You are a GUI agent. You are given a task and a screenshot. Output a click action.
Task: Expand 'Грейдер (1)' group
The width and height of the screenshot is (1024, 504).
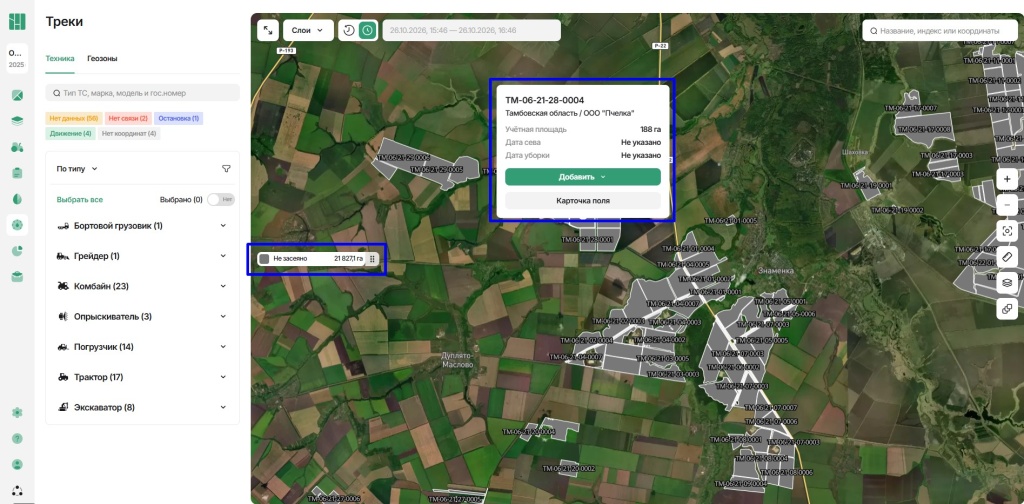coord(142,256)
